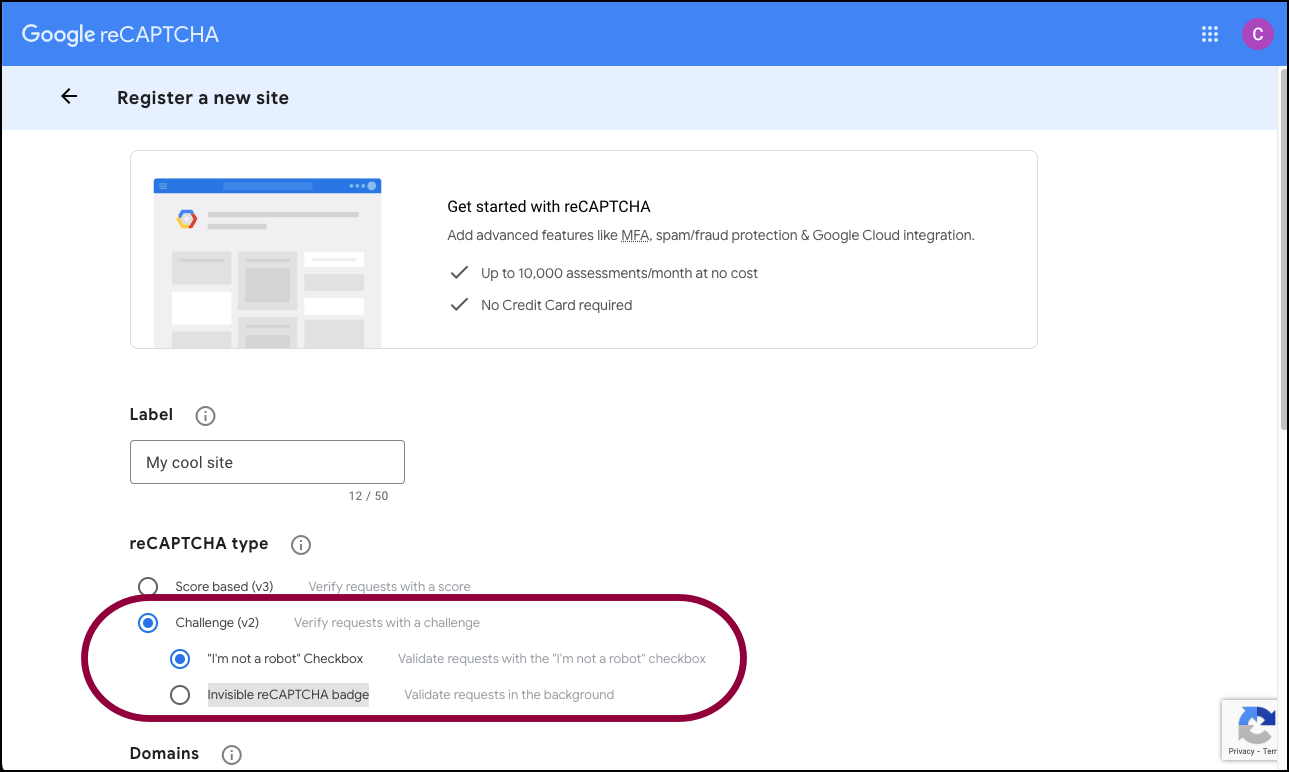
Task: Click the Get started with reCAPTCHA heading
Action: pyautogui.click(x=549, y=207)
